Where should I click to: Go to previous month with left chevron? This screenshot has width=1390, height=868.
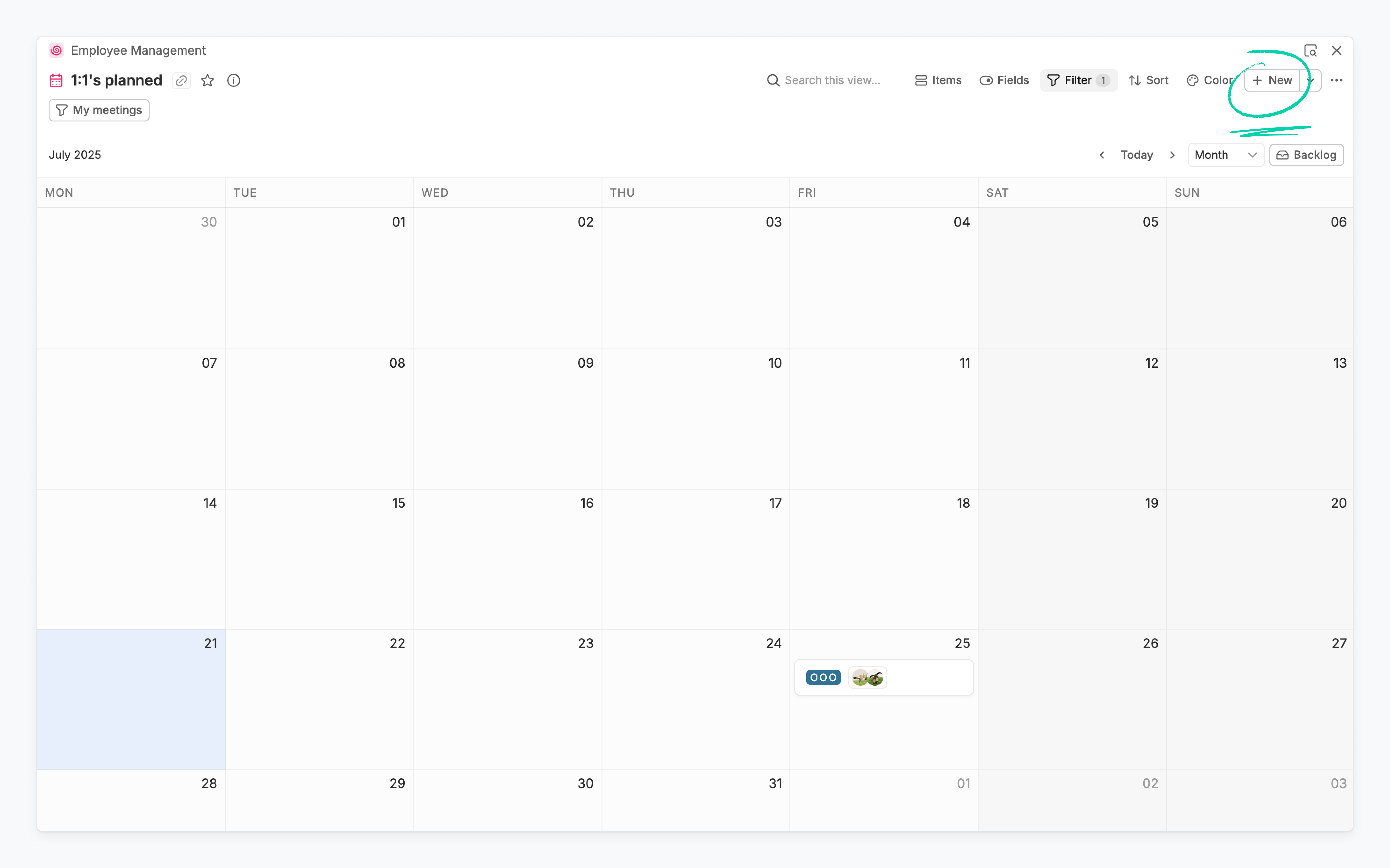pyautogui.click(x=1102, y=155)
